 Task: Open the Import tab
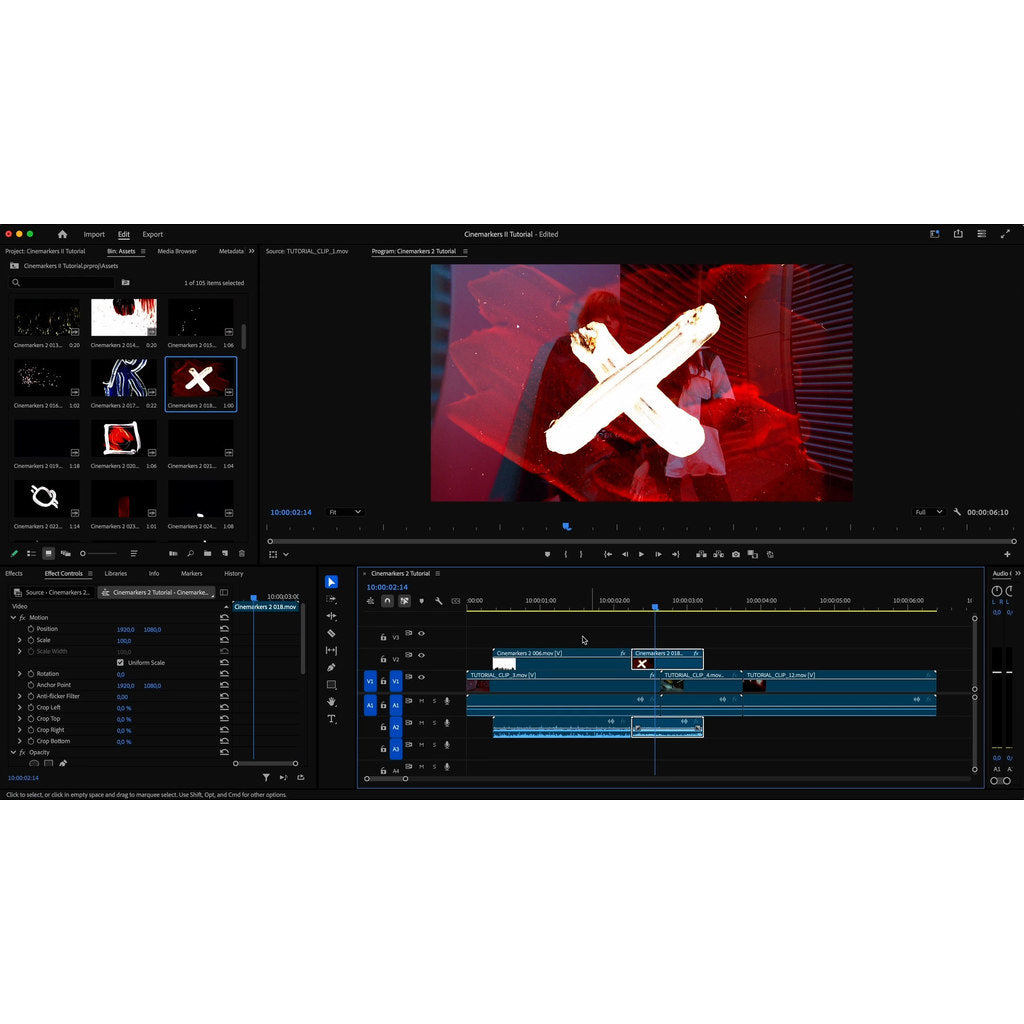(x=94, y=234)
